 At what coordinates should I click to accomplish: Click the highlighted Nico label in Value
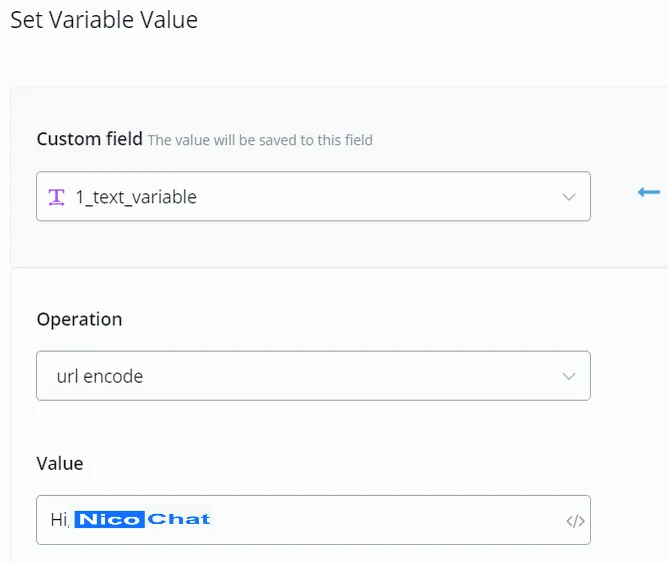[x=109, y=519]
